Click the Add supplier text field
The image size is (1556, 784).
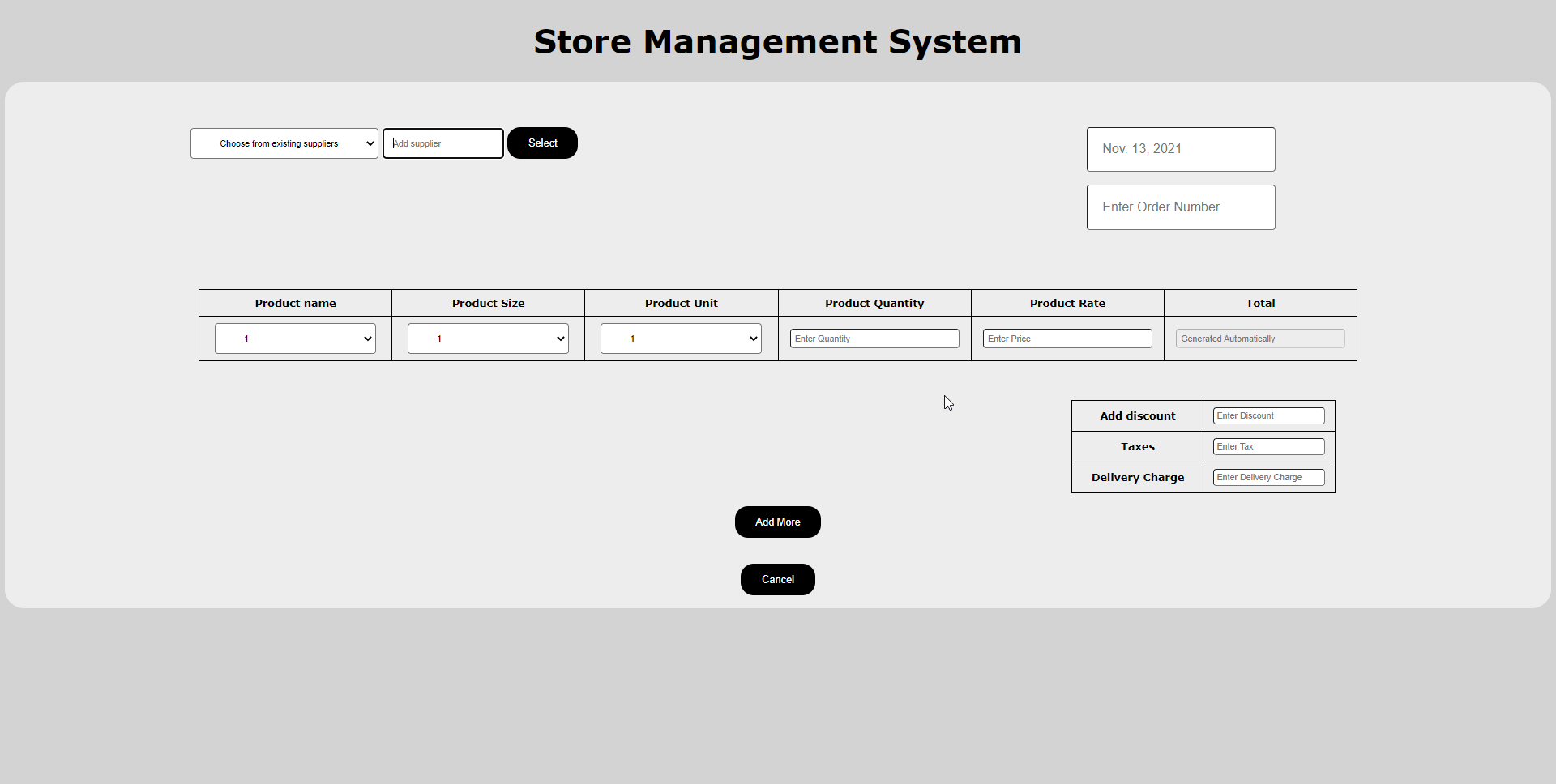point(443,143)
